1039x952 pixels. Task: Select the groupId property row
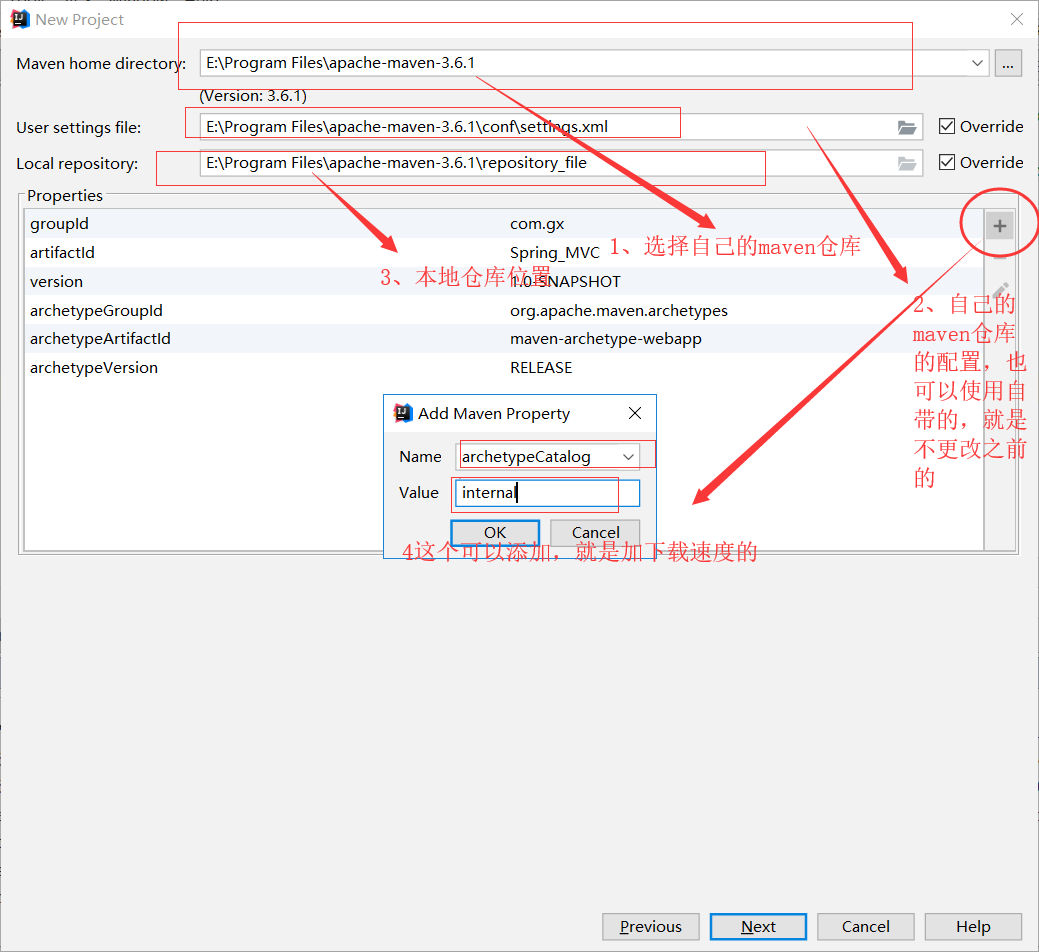(504, 224)
